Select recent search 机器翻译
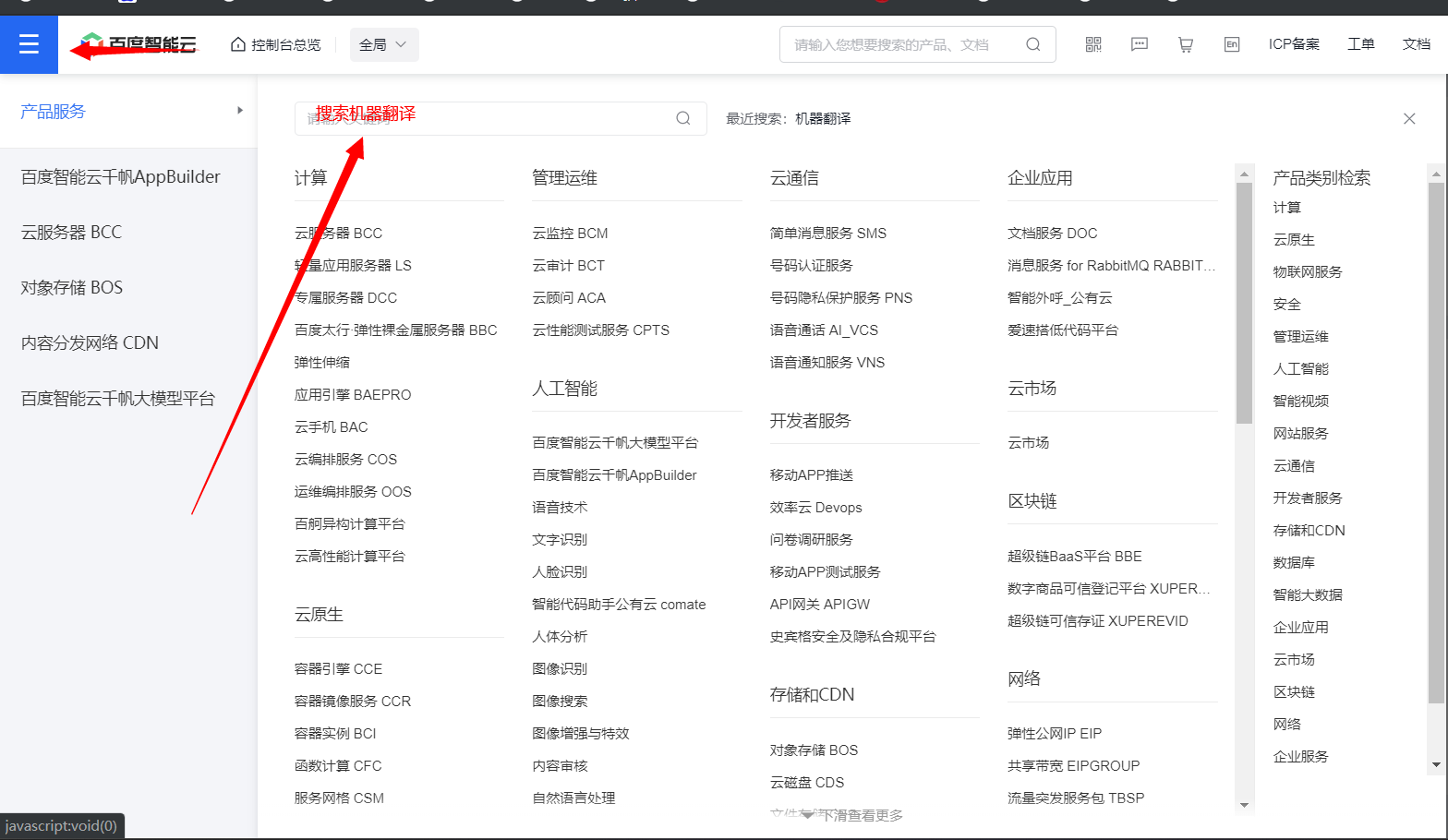Screen dimensions: 1448x840 (x=823, y=118)
